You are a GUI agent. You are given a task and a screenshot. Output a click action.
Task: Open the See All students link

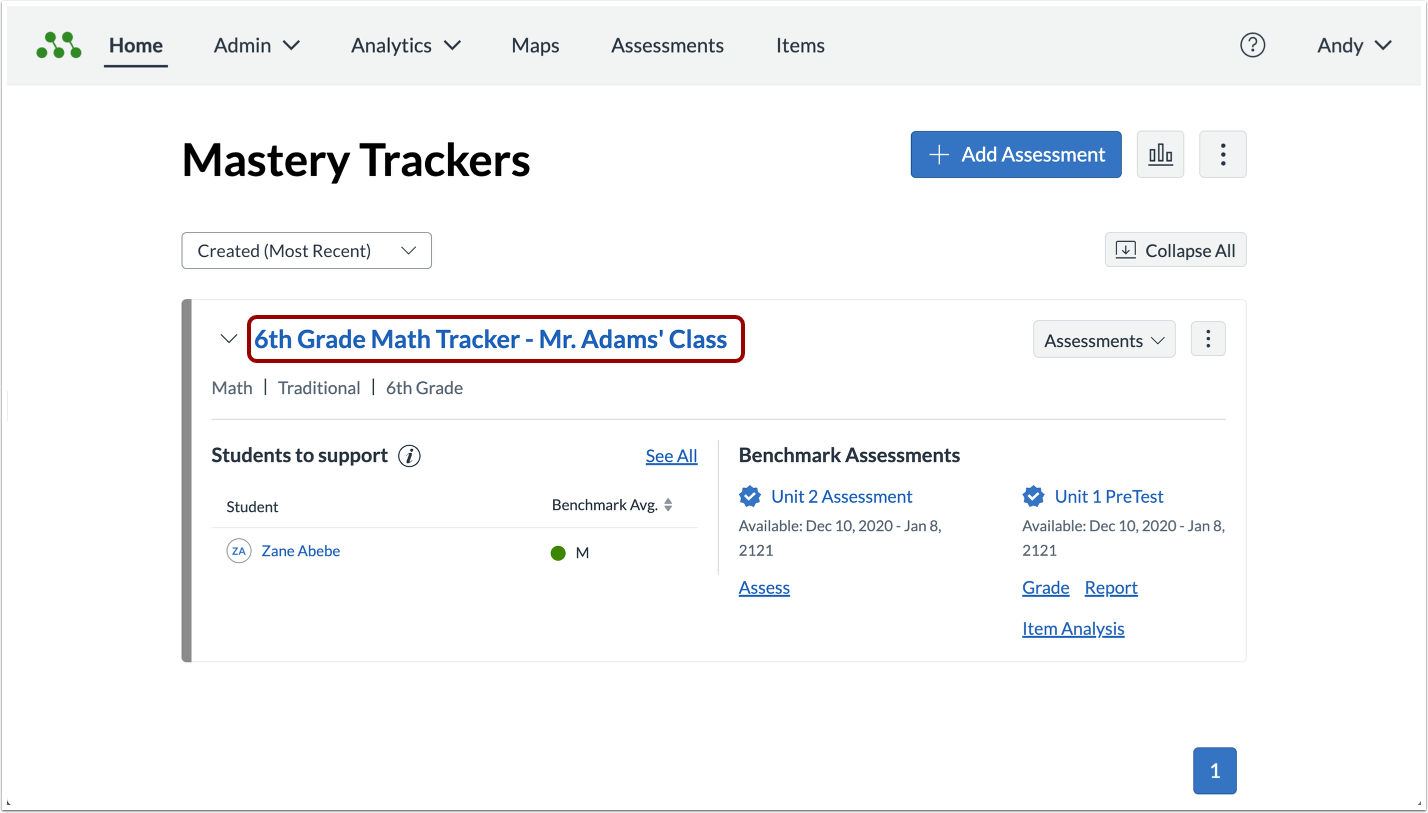[x=671, y=456]
